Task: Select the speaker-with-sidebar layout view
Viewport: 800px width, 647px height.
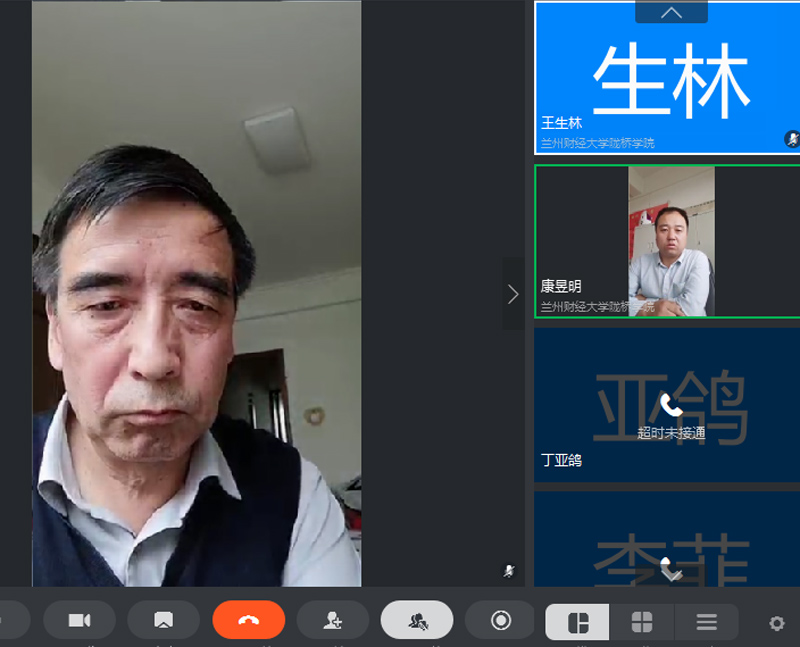Action: click(578, 622)
